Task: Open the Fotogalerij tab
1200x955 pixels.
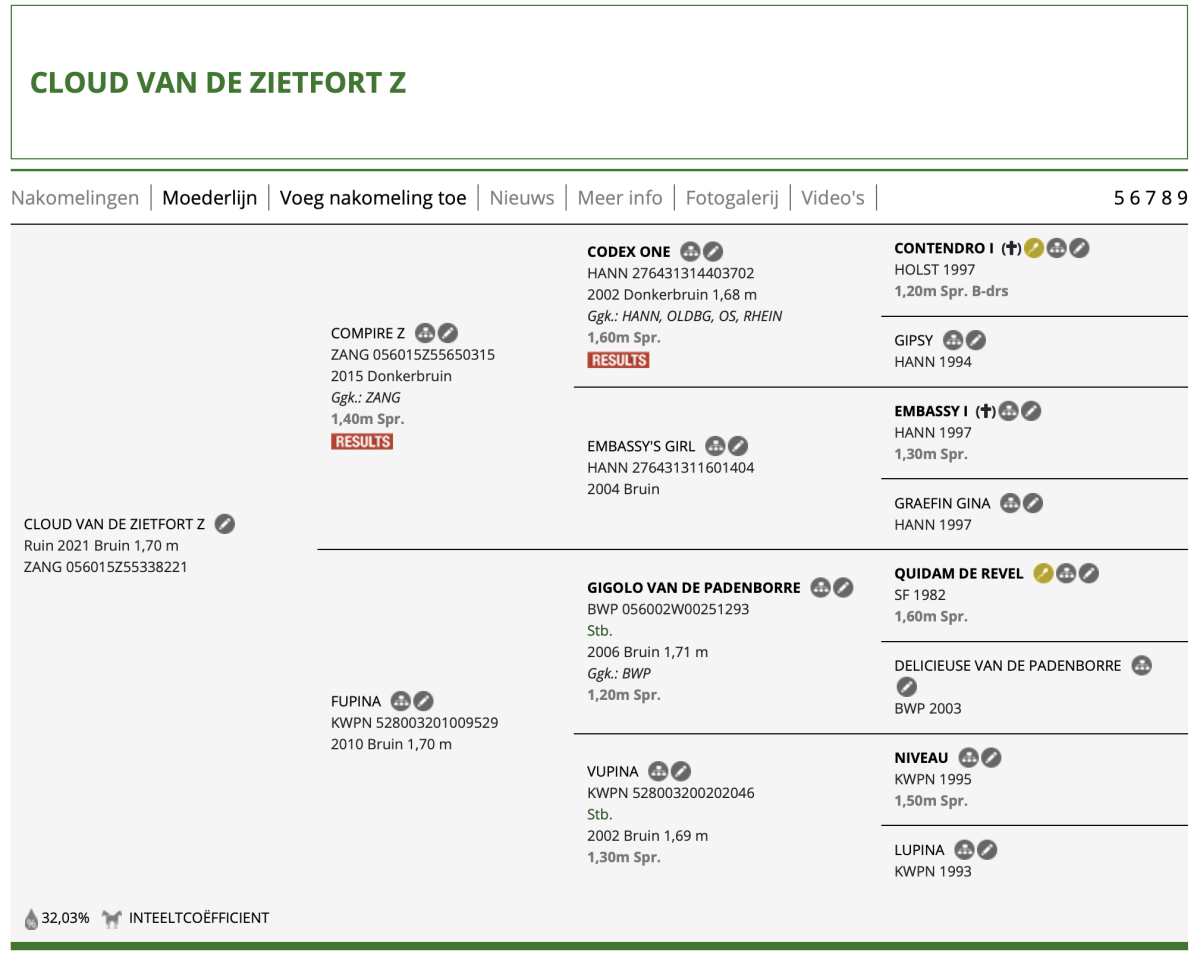Action: 732,197
